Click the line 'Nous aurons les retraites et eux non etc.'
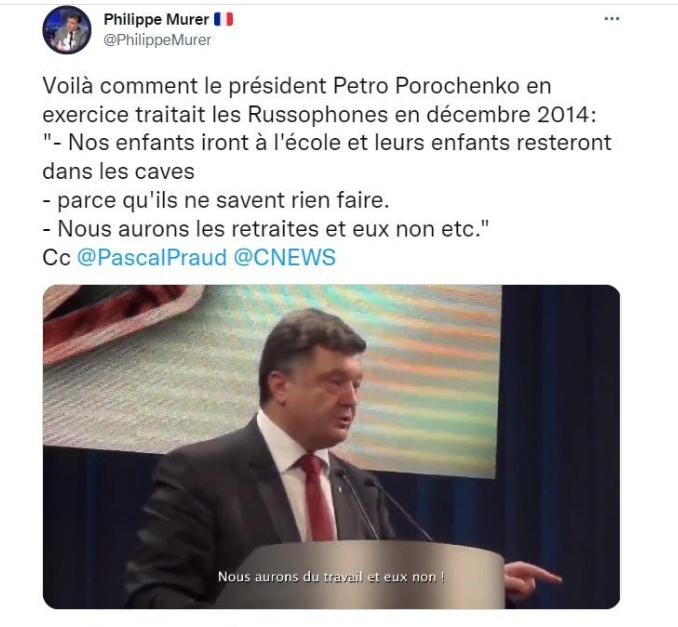 point(266,229)
